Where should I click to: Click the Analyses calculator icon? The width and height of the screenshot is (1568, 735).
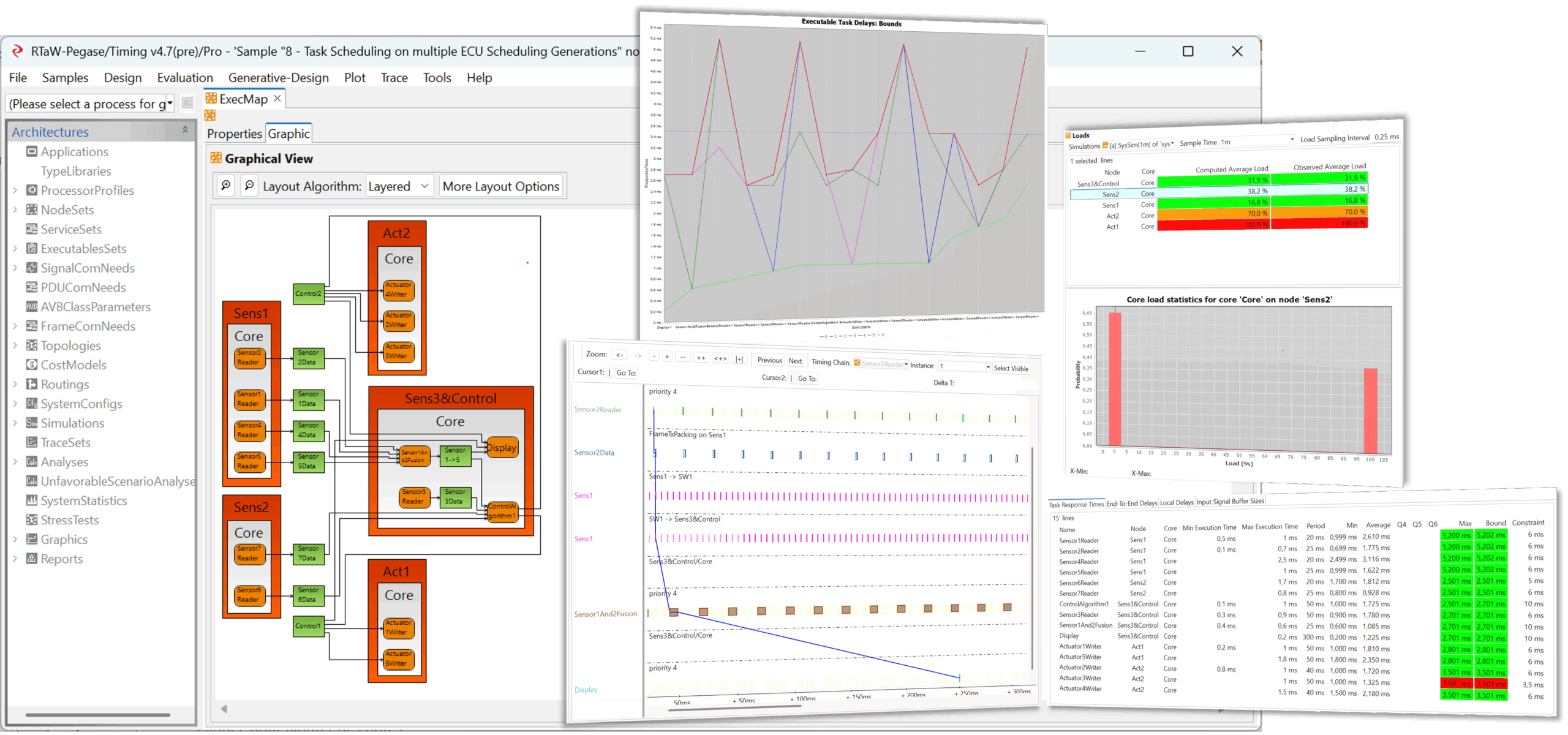point(32,462)
